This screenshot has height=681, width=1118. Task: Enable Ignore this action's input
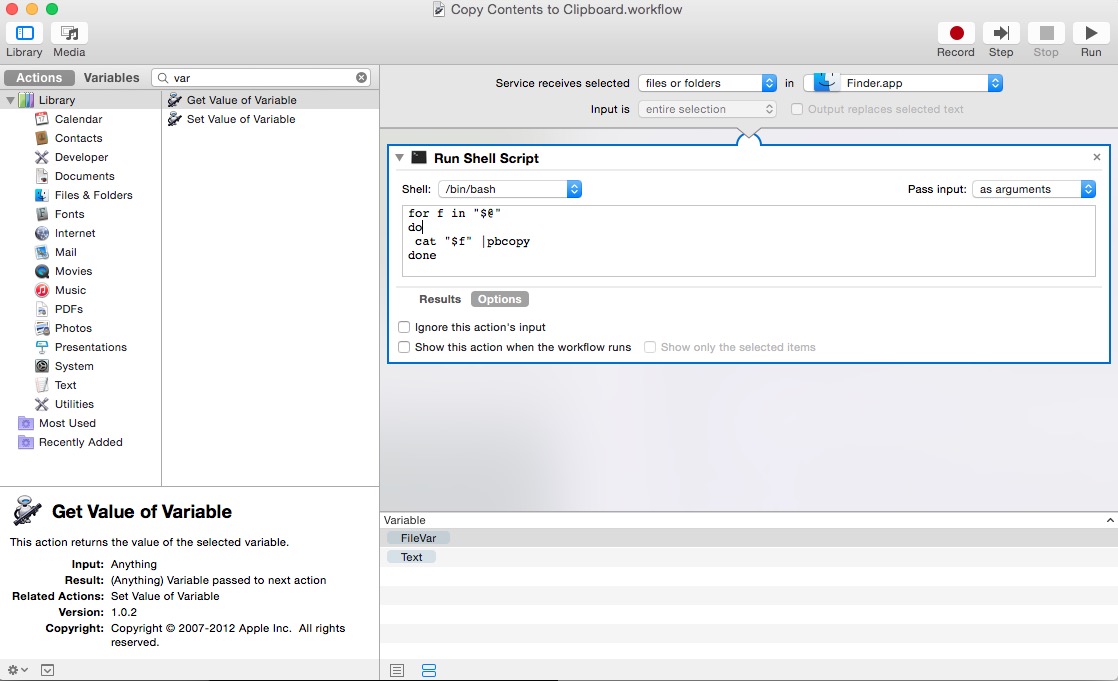404,327
